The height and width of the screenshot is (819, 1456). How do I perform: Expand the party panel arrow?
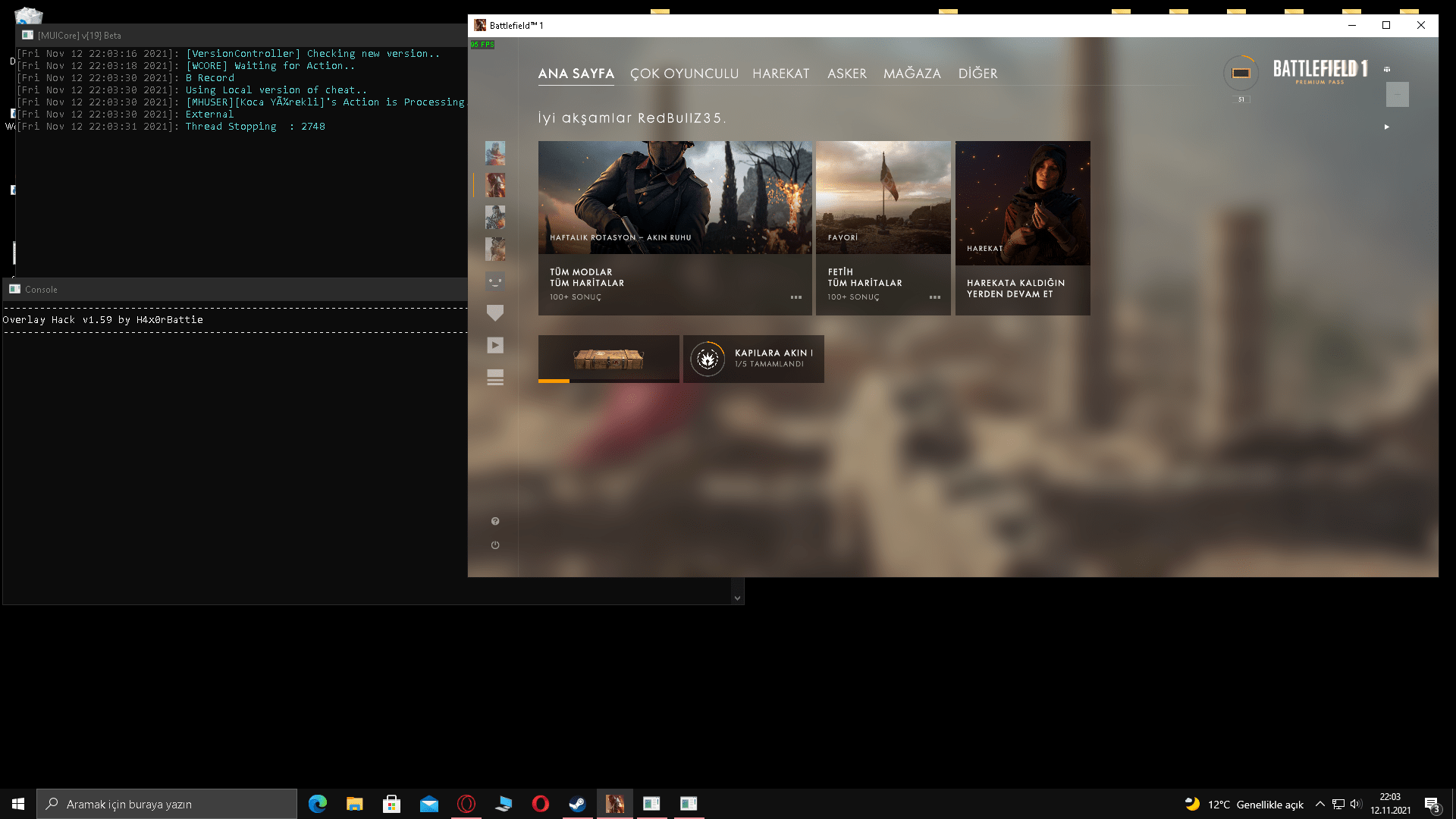coord(1387,127)
